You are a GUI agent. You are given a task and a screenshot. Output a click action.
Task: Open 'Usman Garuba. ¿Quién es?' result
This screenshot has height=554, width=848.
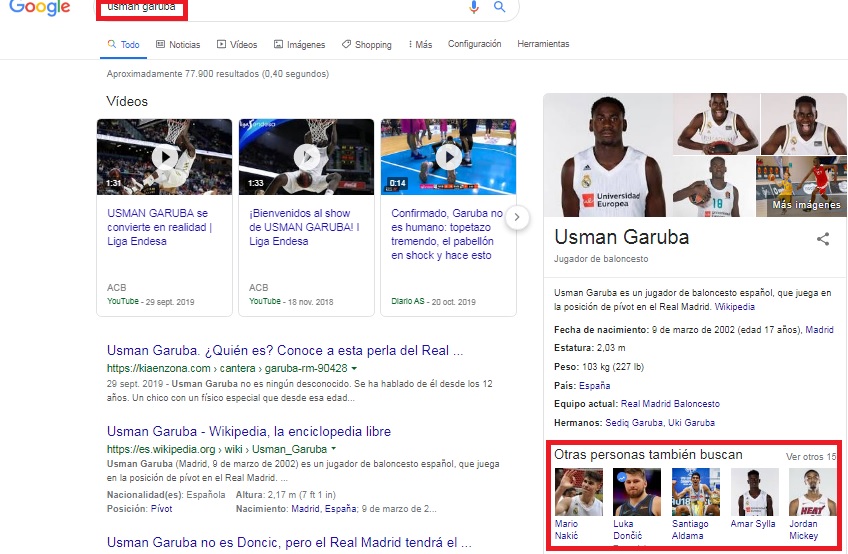[285, 351]
